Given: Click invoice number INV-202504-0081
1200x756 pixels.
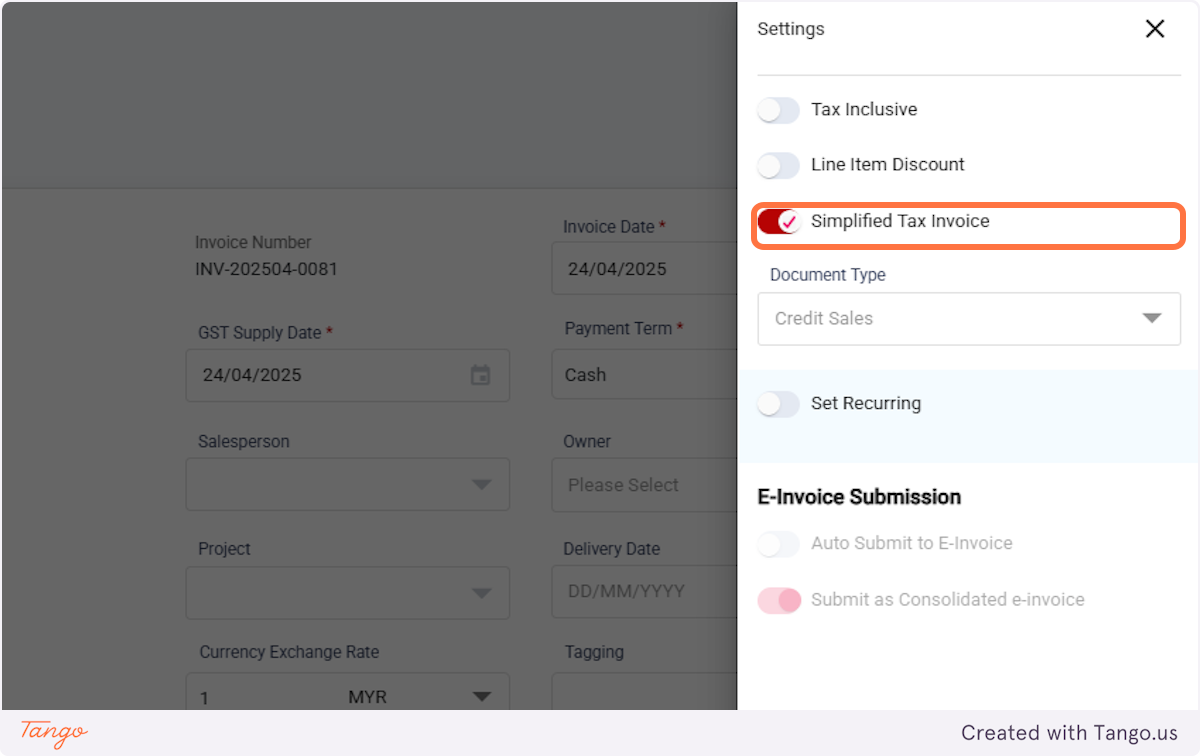Looking at the screenshot, I should pyautogui.click(x=266, y=269).
